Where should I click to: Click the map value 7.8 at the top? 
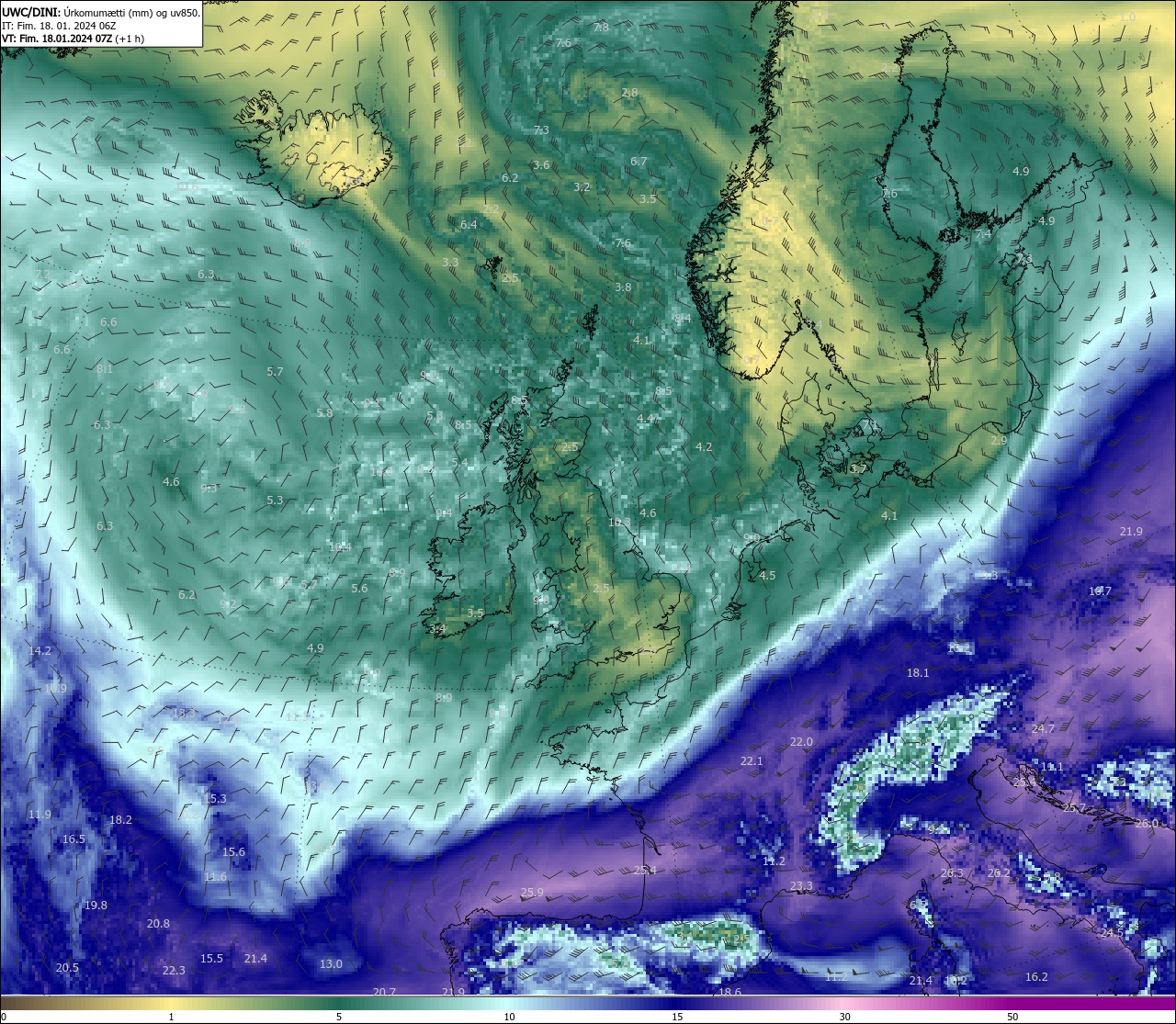coord(601,27)
